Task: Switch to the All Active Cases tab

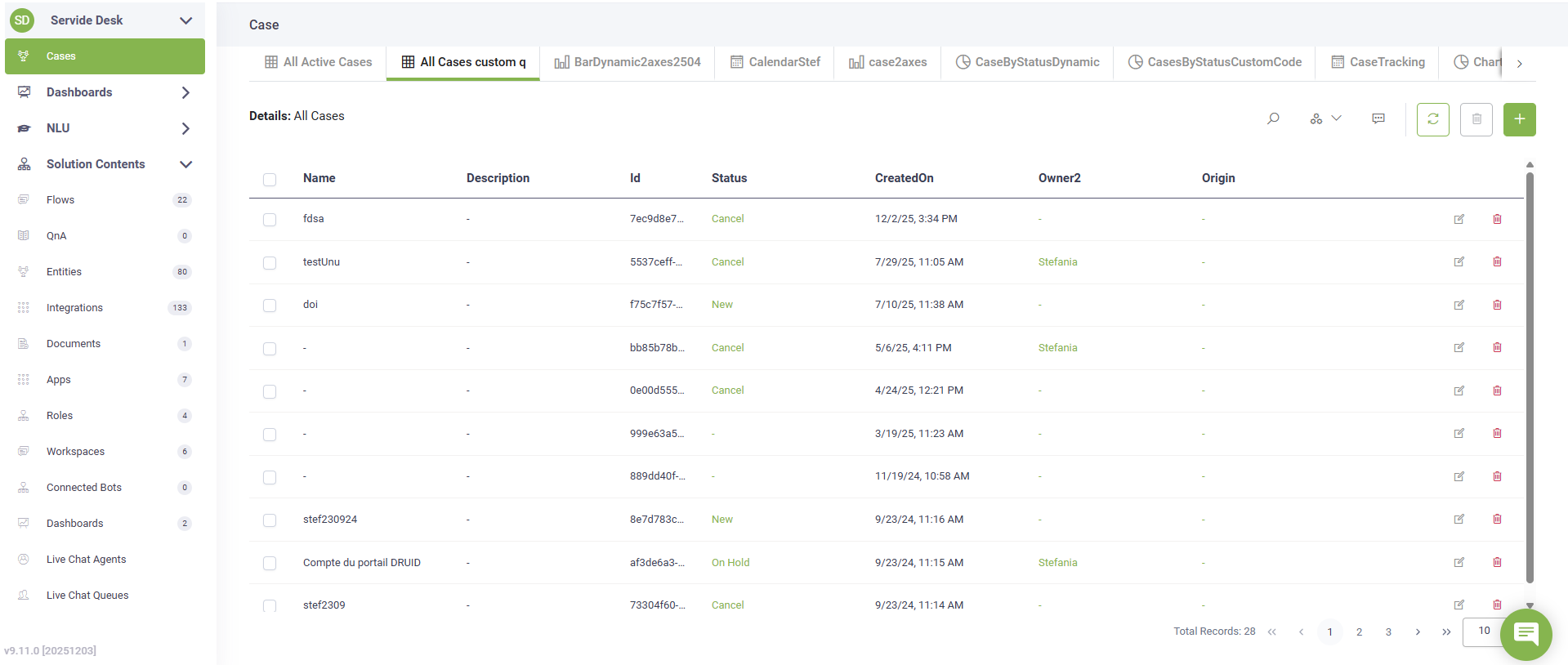Action: point(318,62)
